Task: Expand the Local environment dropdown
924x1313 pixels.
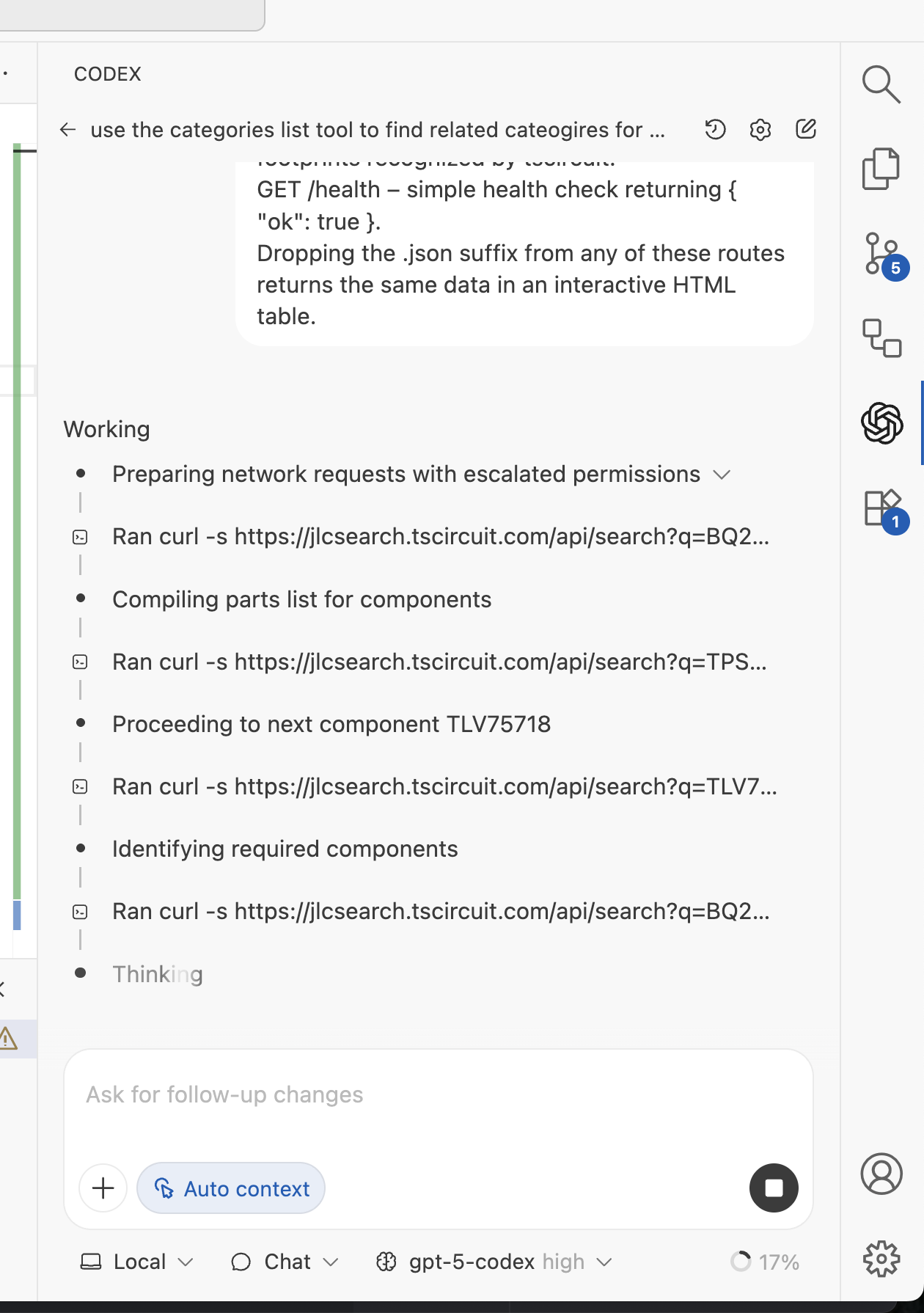Action: pos(136,1262)
